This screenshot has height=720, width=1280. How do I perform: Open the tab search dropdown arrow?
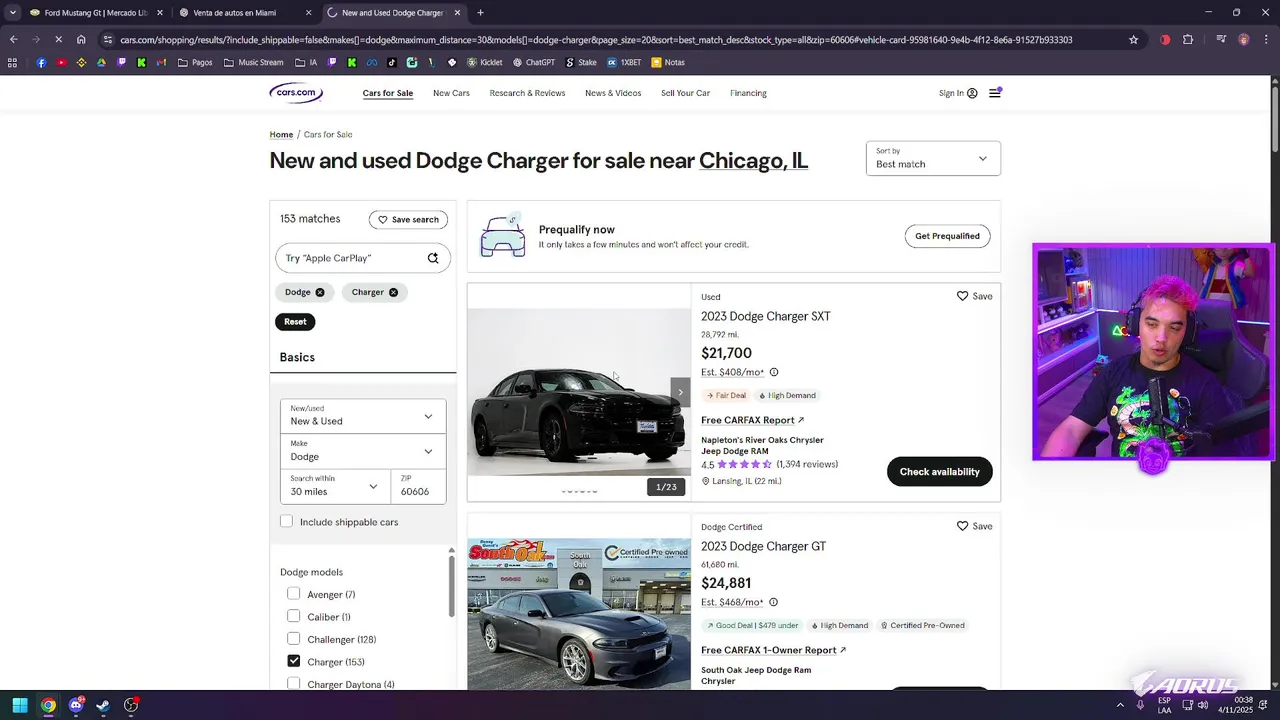pos(13,13)
